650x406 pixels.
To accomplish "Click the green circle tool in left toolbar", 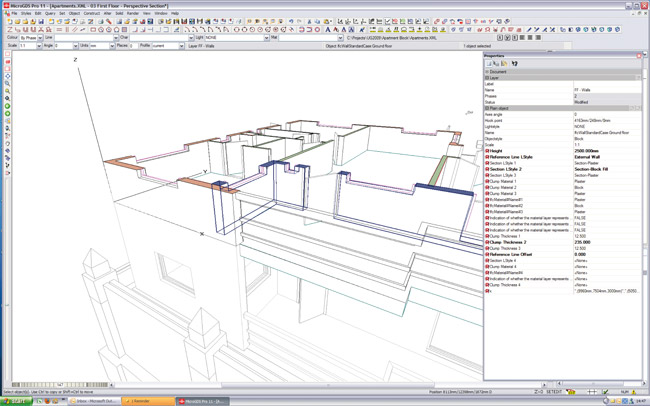I will (x=8, y=106).
